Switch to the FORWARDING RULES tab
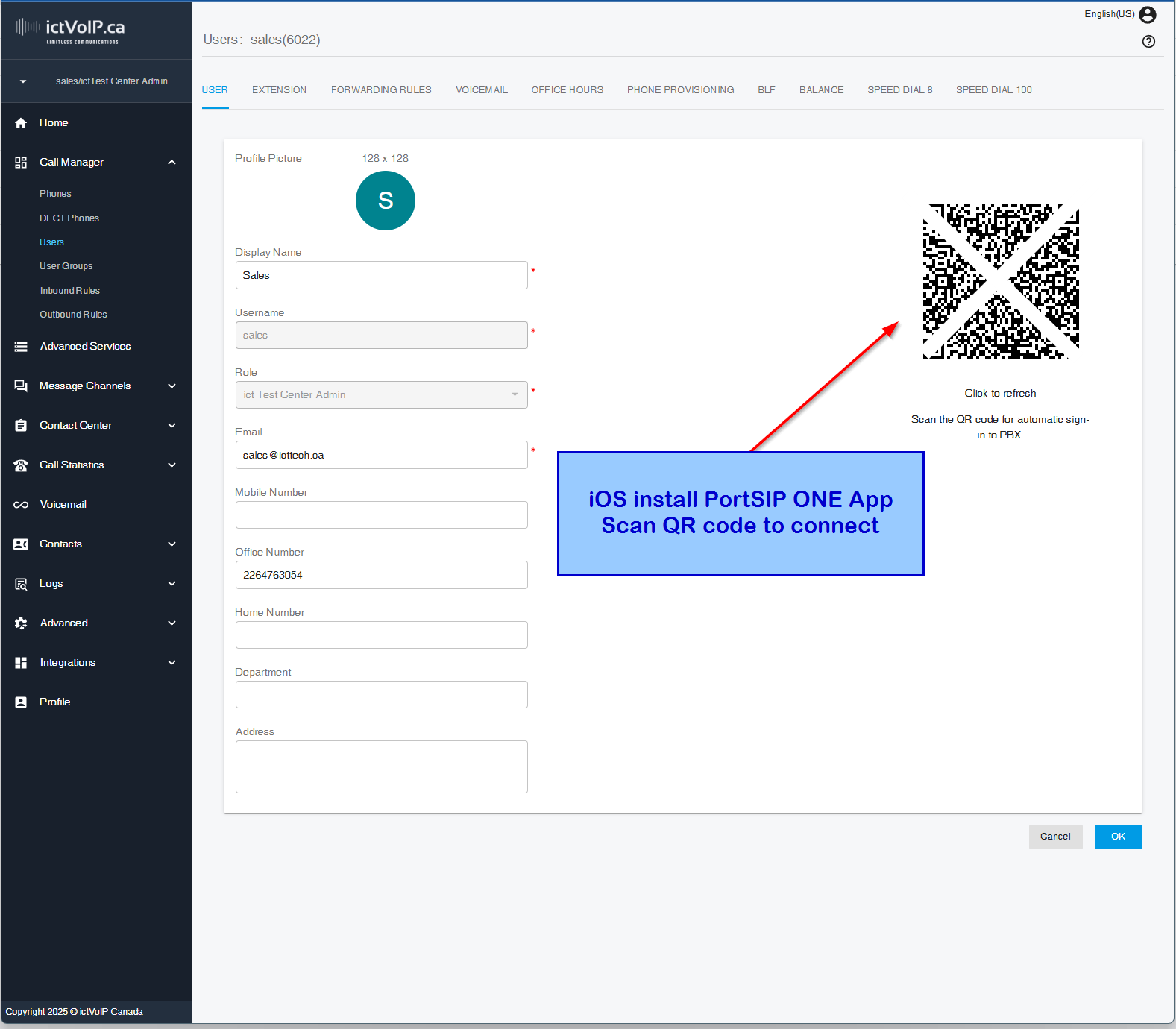This screenshot has width=1176, height=1029. (x=381, y=90)
